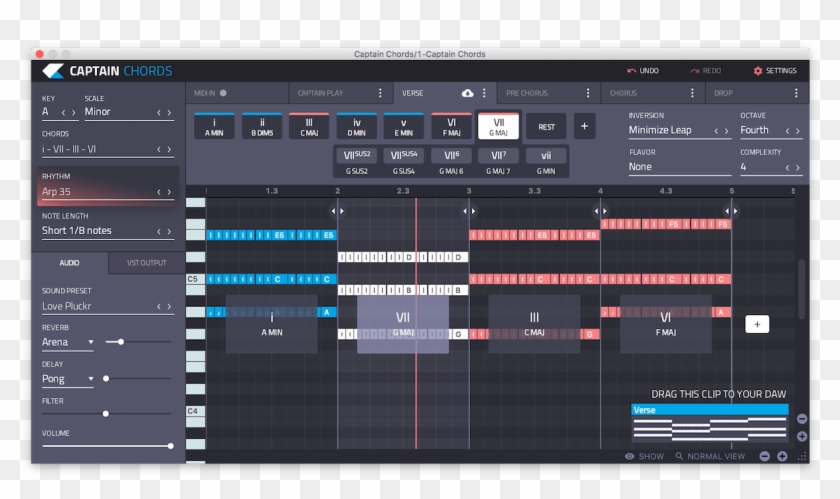Increase complexity with right arrow
840x499 pixels.
pos(798,168)
